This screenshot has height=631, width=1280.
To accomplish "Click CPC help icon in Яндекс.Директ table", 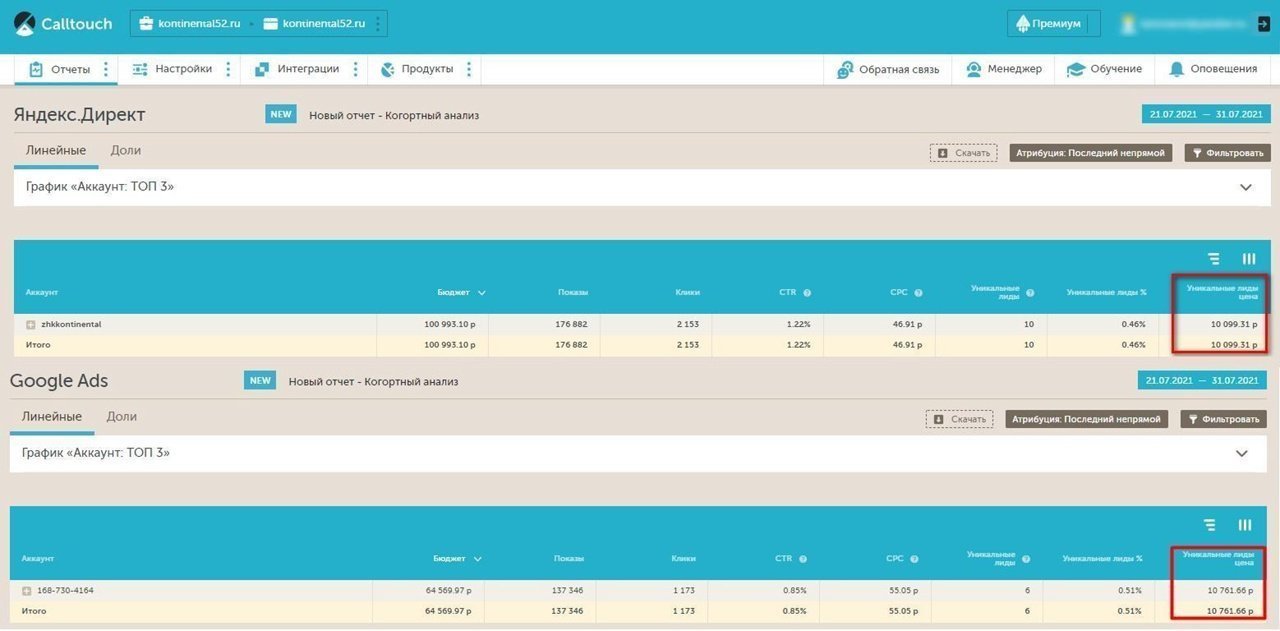I will click(x=918, y=293).
